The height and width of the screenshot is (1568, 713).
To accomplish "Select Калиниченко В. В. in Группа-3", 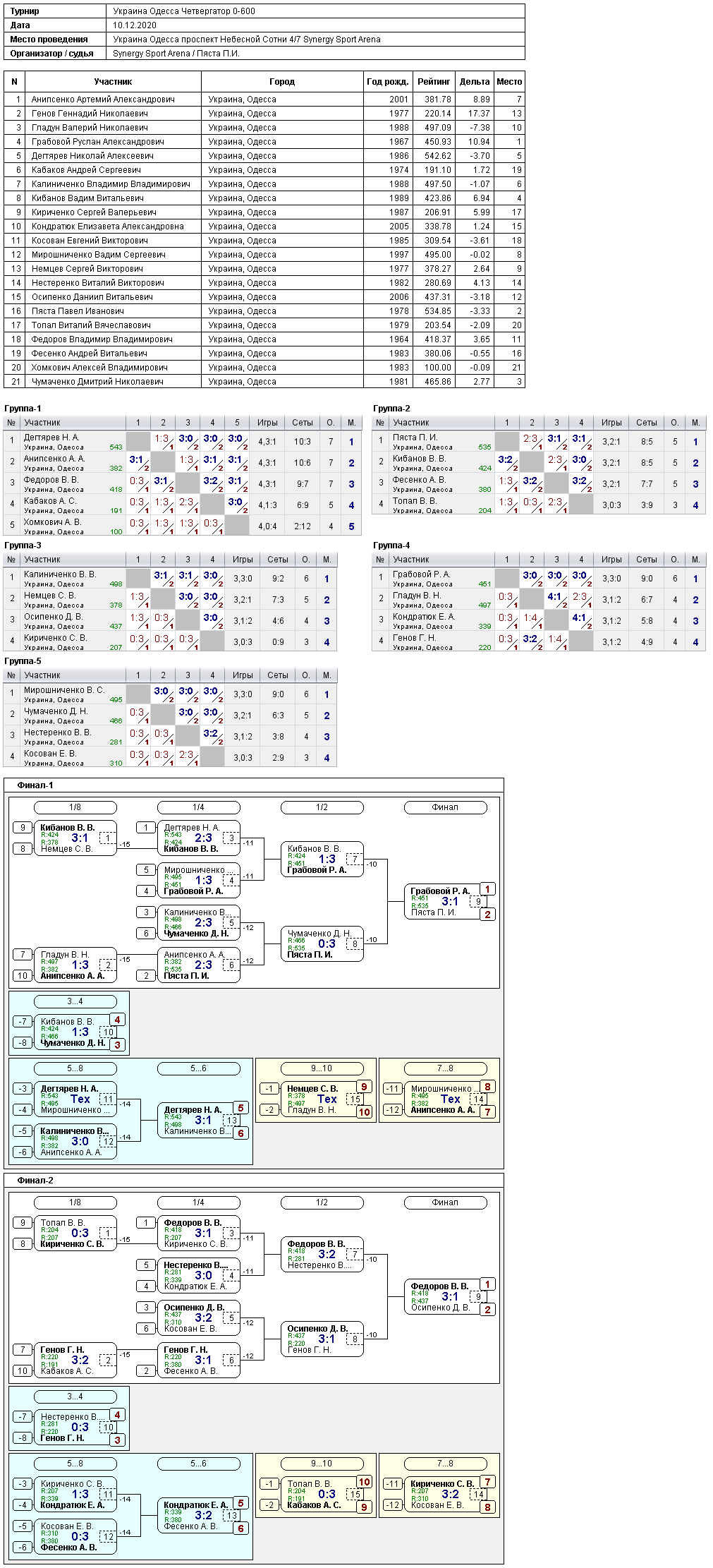I will (x=60, y=574).
